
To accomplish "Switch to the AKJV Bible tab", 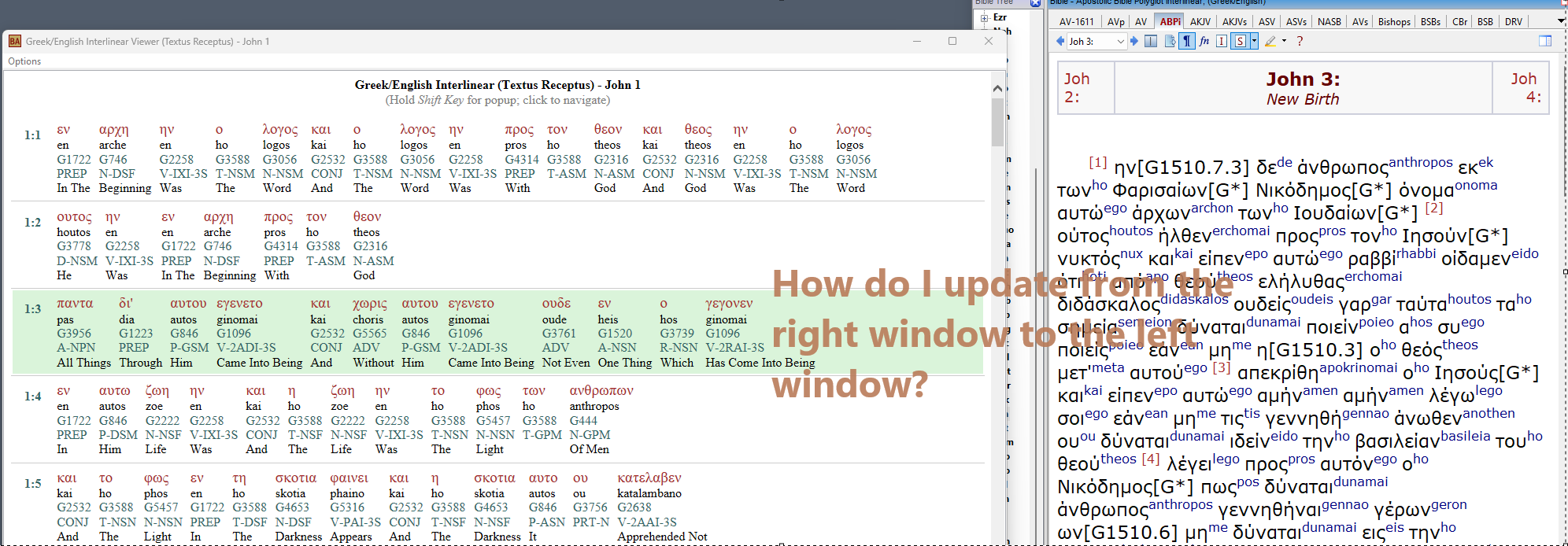I will coord(1200,21).
